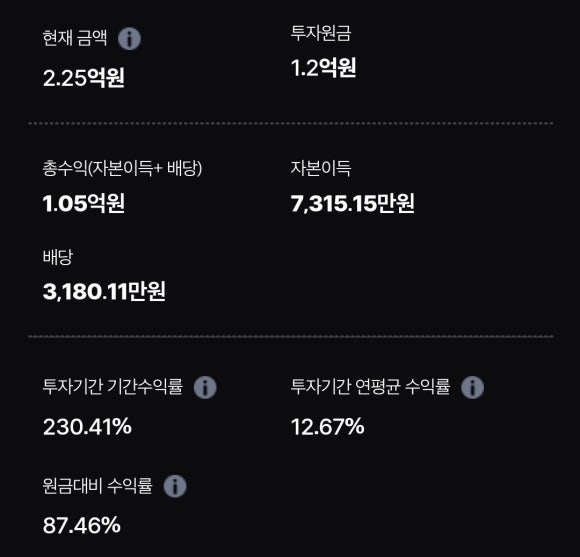Image resolution: width=580 pixels, height=557 pixels.
Task: Open info tooltip for 투자기간 기간수익률
Action: (x=205, y=387)
